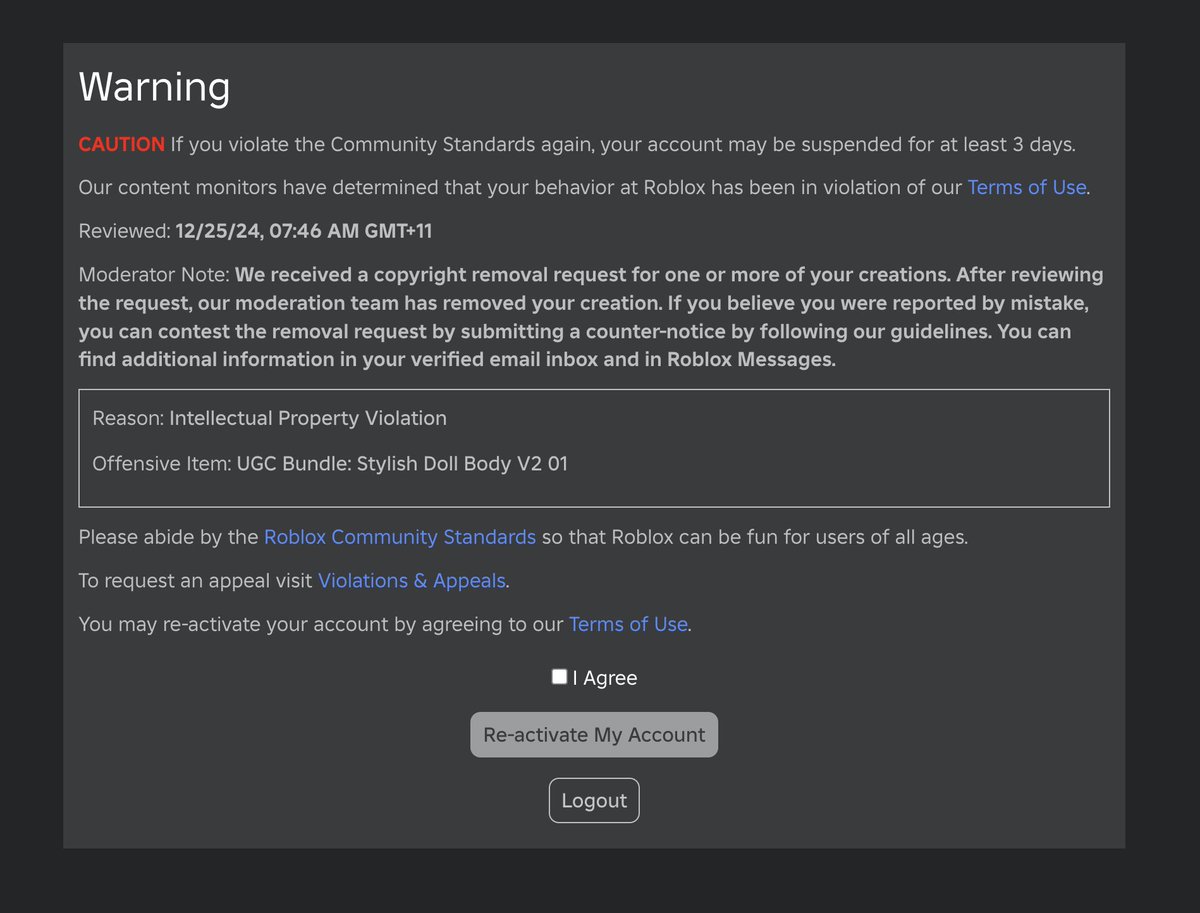Tick the I Agree checkbox
Screen dimensions: 1200x913
559,677
